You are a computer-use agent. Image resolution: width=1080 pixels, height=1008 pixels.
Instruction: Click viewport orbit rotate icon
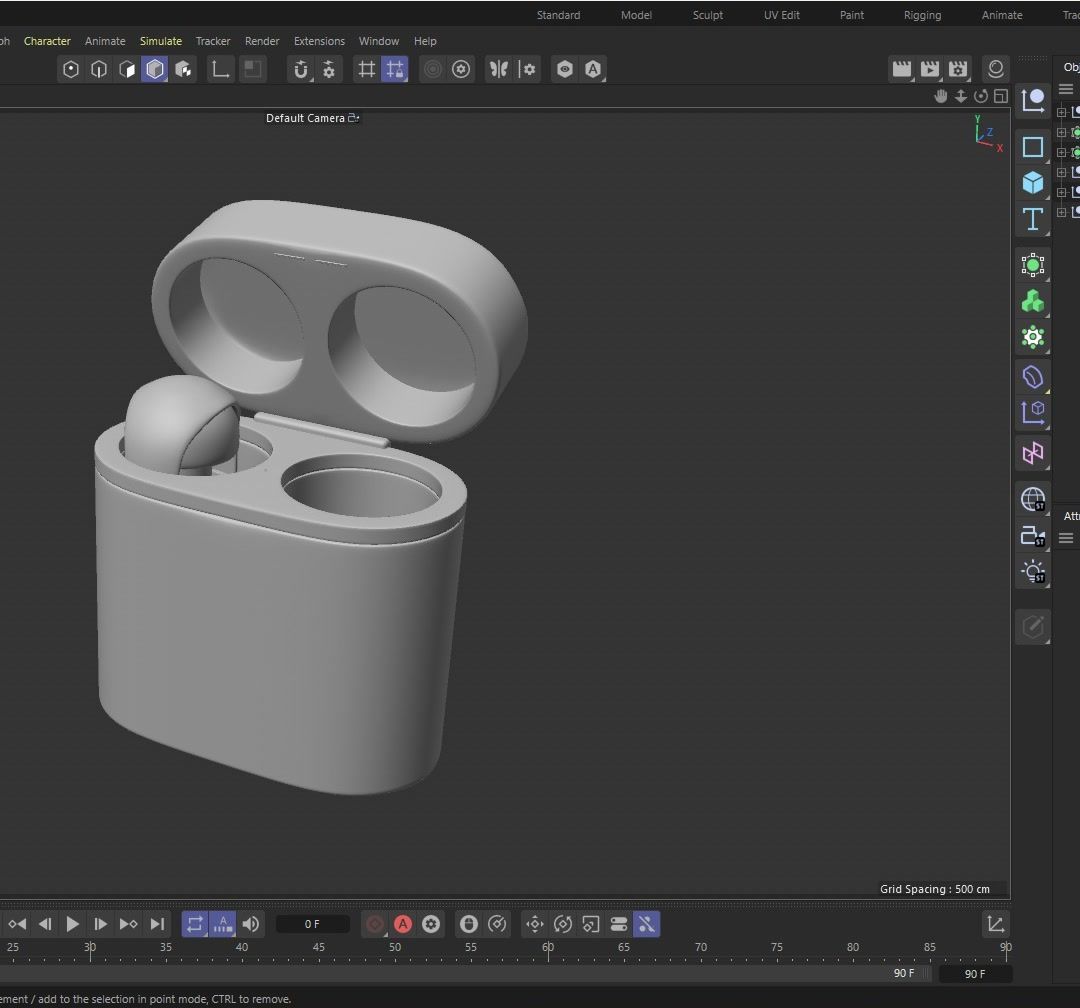981,96
